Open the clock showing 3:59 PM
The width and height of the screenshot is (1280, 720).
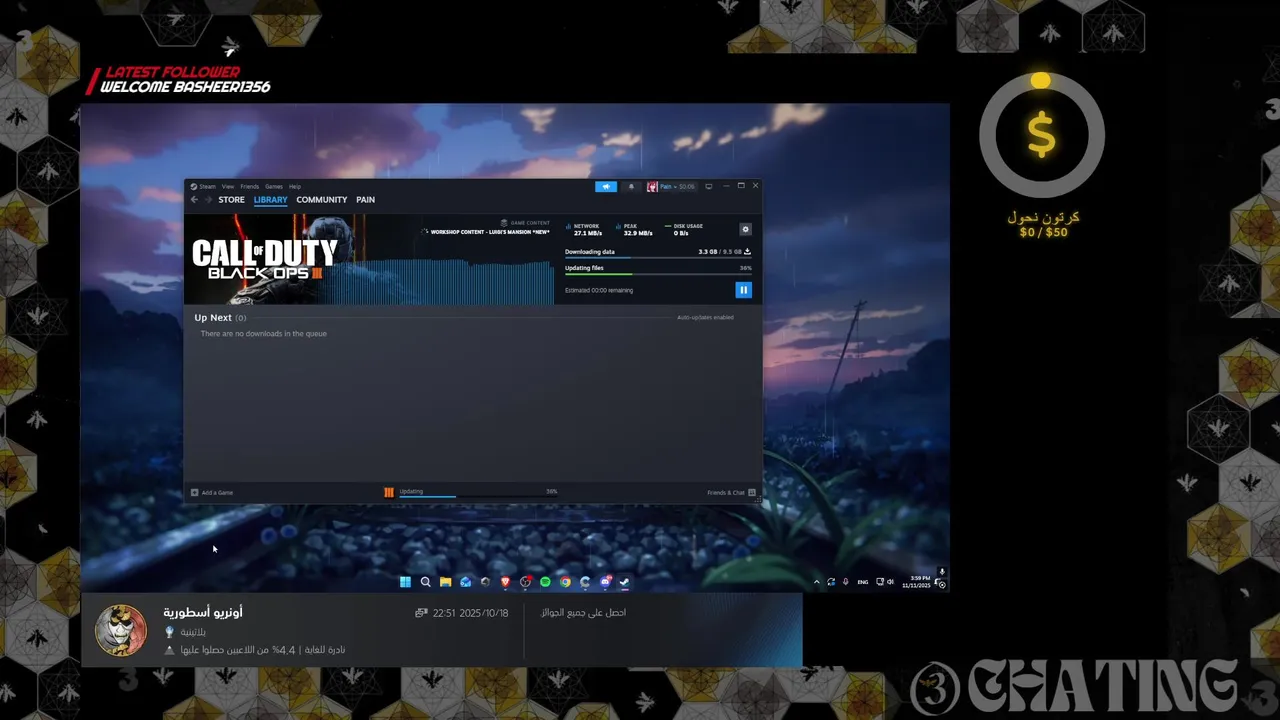click(917, 582)
